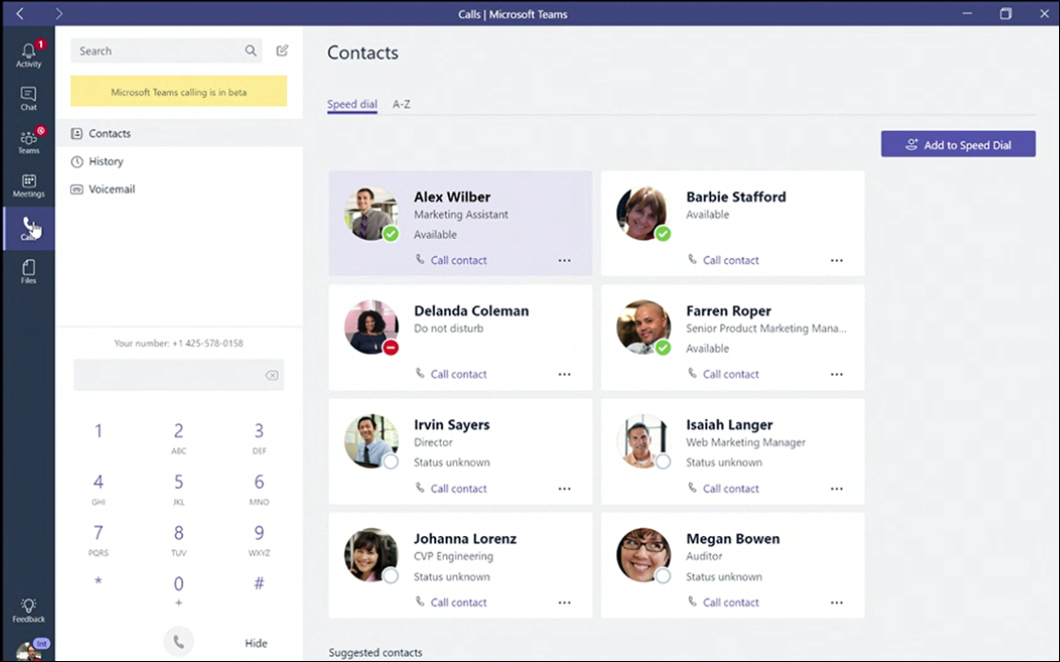Open the Feedback lightbulb icon
This screenshot has width=1060, height=662.
(28, 610)
